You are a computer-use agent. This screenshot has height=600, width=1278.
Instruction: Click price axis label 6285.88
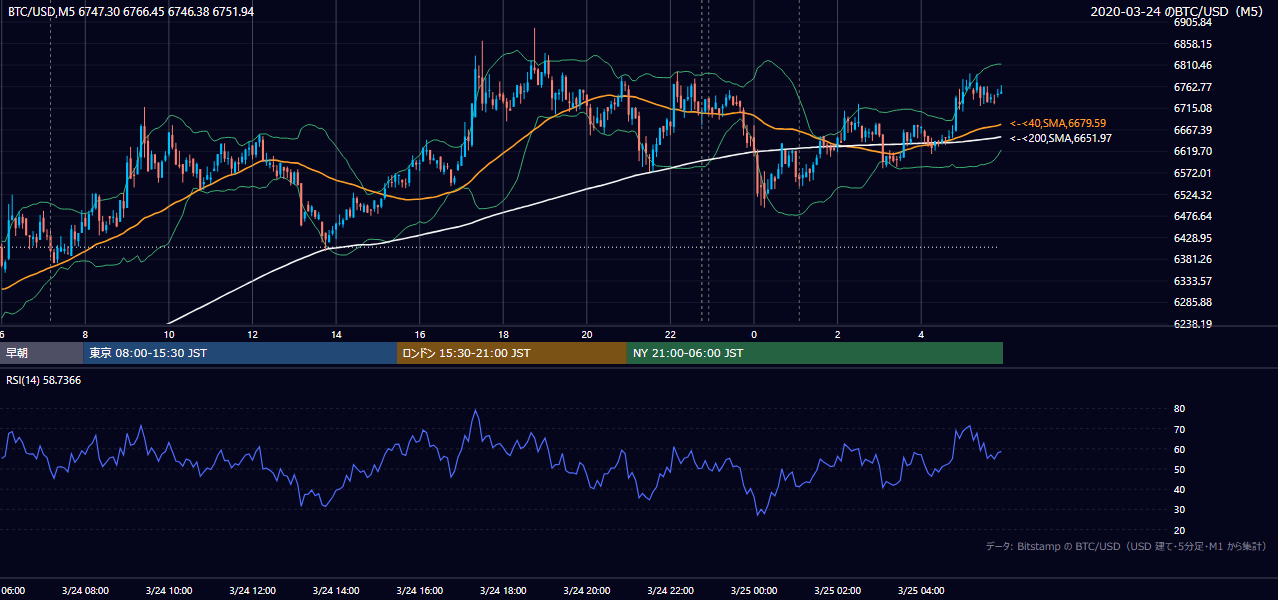point(1192,302)
